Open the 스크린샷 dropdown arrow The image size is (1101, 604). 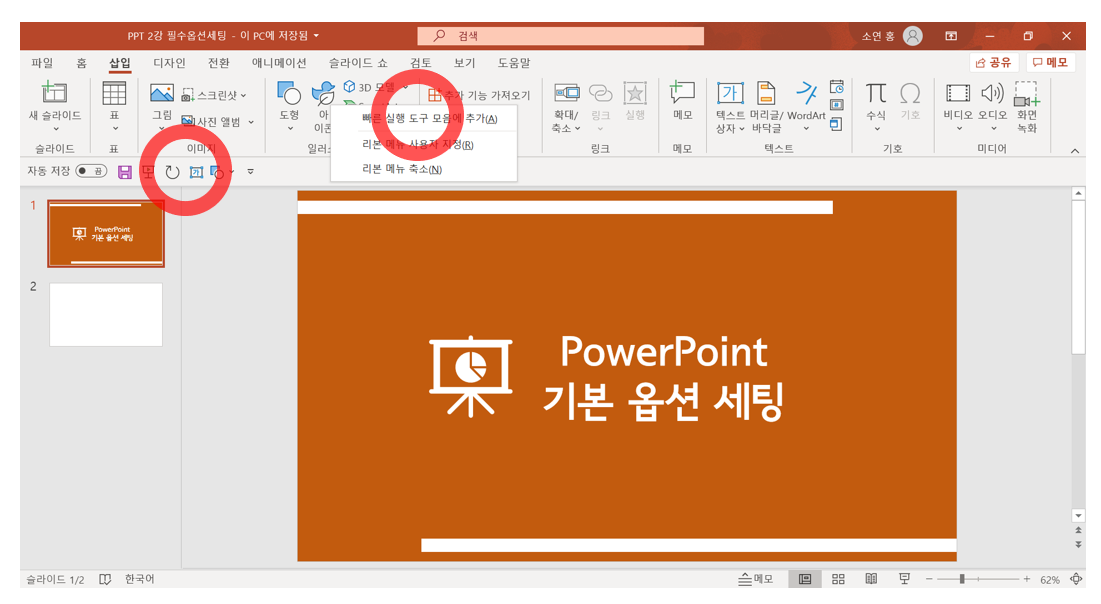pyautogui.click(x=244, y=96)
